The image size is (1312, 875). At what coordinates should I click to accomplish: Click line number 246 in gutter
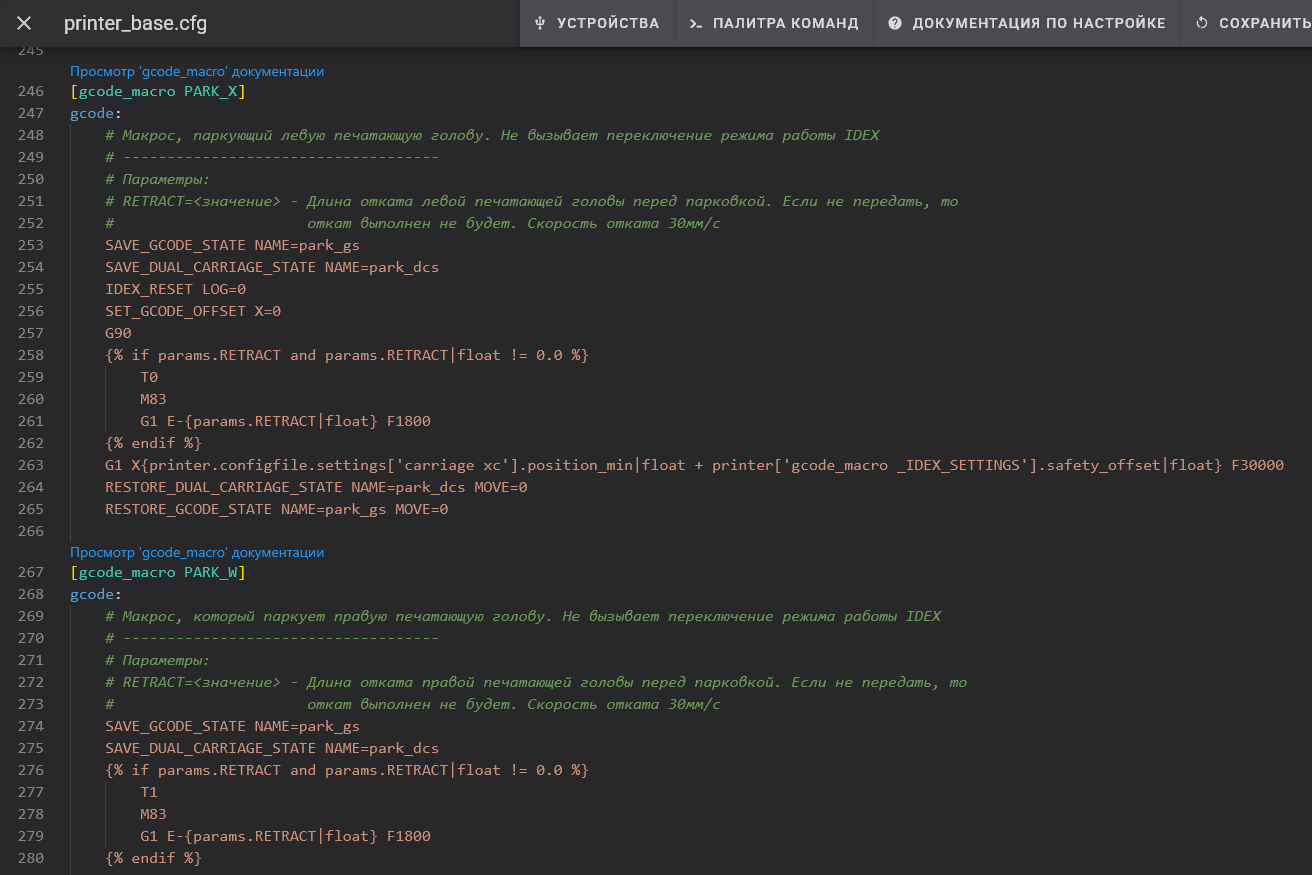click(x=31, y=91)
